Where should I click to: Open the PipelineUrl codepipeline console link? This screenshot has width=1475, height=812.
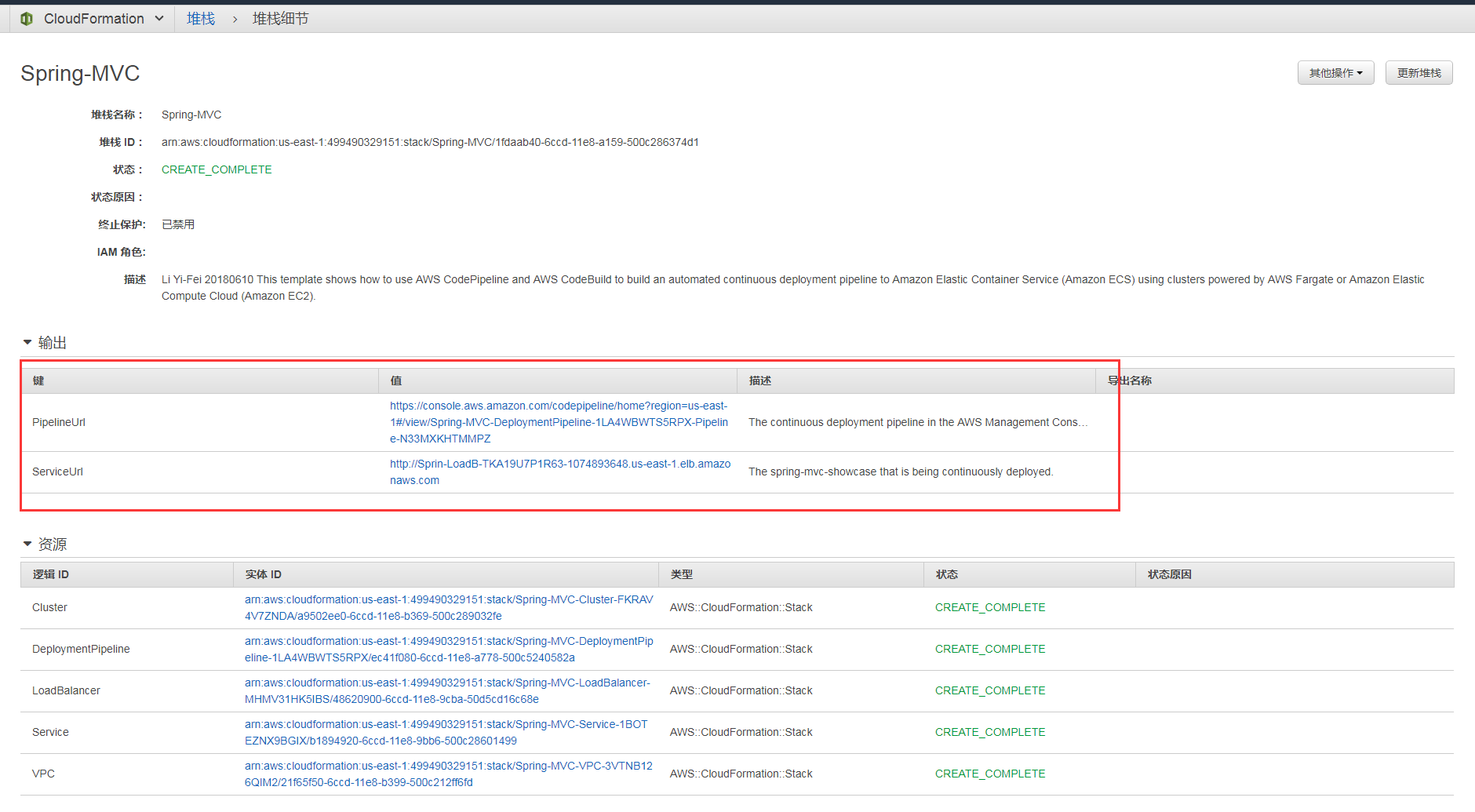559,422
